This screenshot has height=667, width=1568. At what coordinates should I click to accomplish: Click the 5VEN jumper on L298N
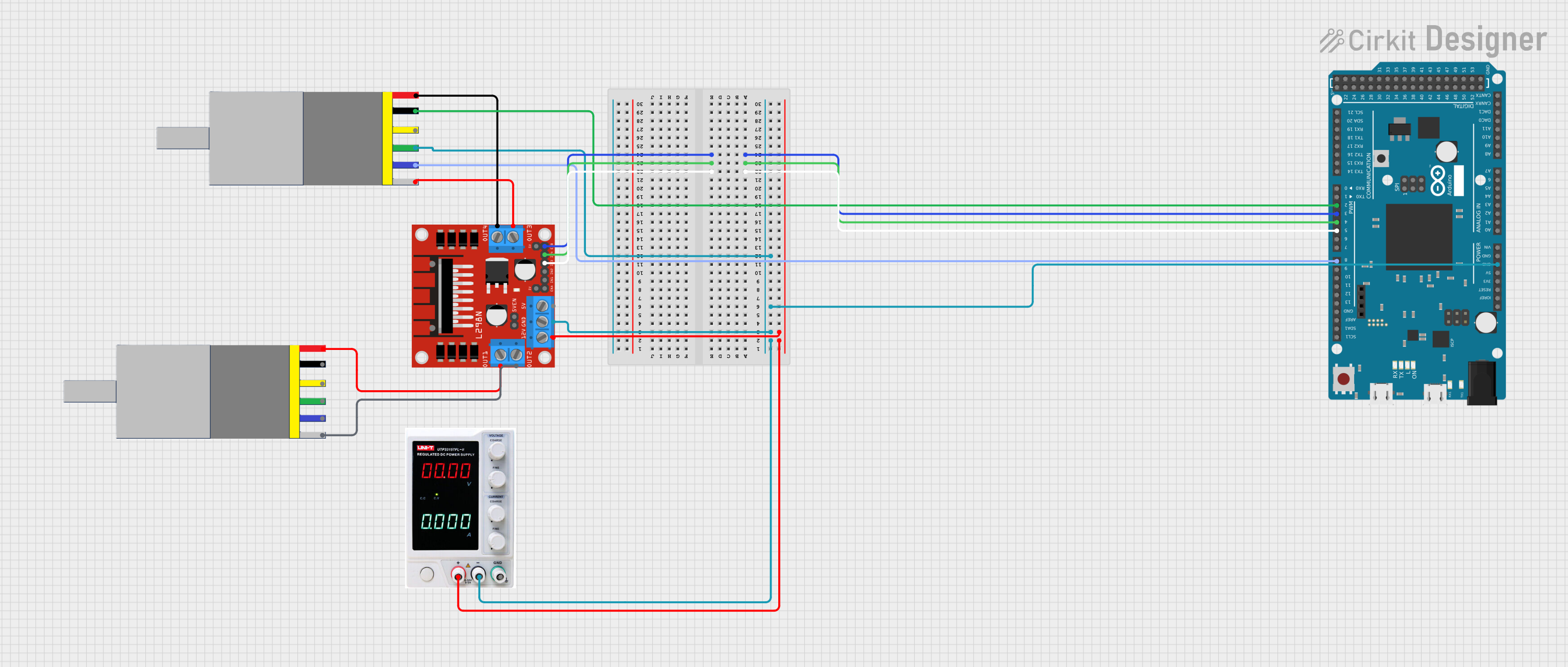coord(514,321)
